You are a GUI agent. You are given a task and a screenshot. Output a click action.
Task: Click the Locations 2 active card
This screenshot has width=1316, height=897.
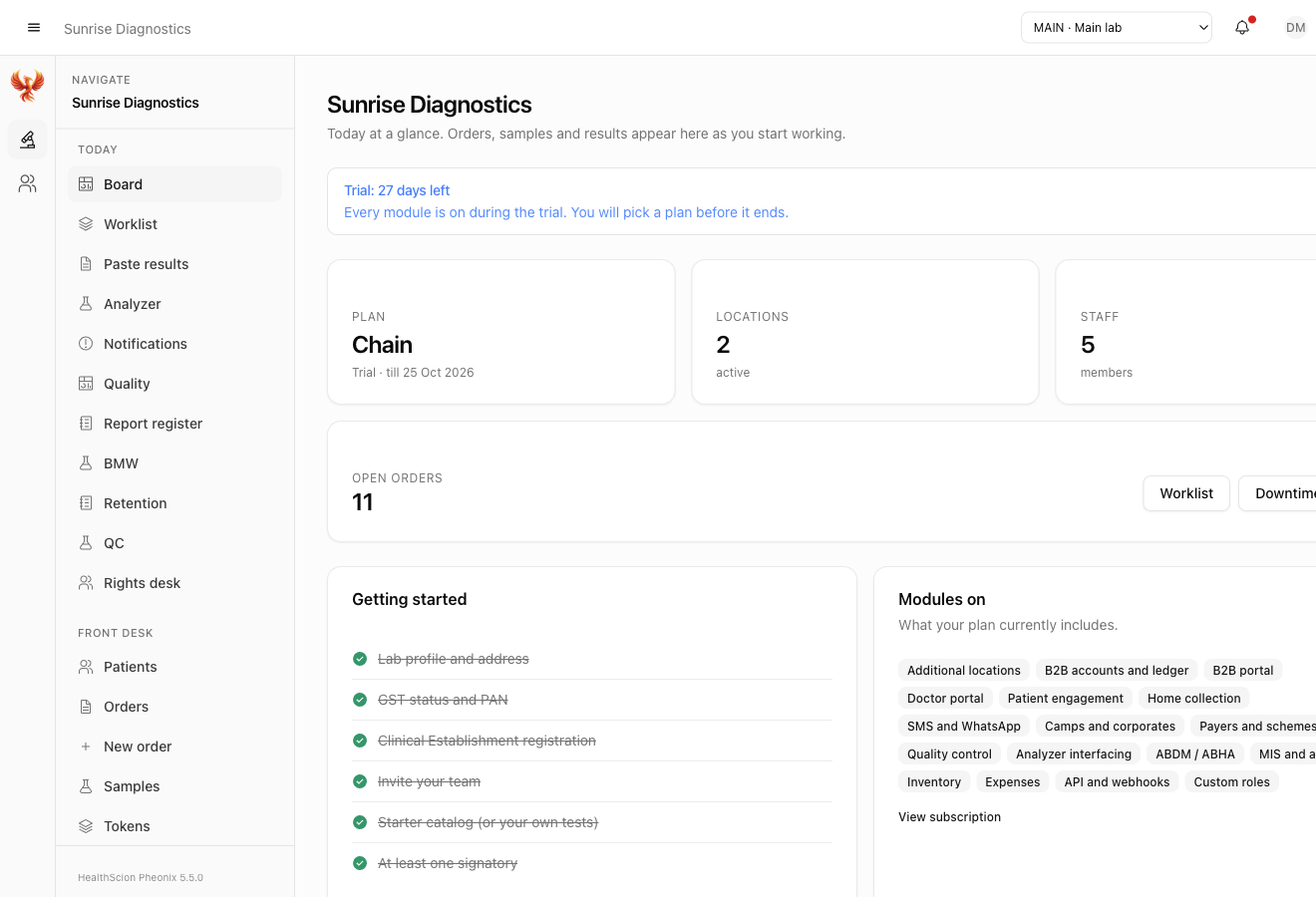pos(865,332)
